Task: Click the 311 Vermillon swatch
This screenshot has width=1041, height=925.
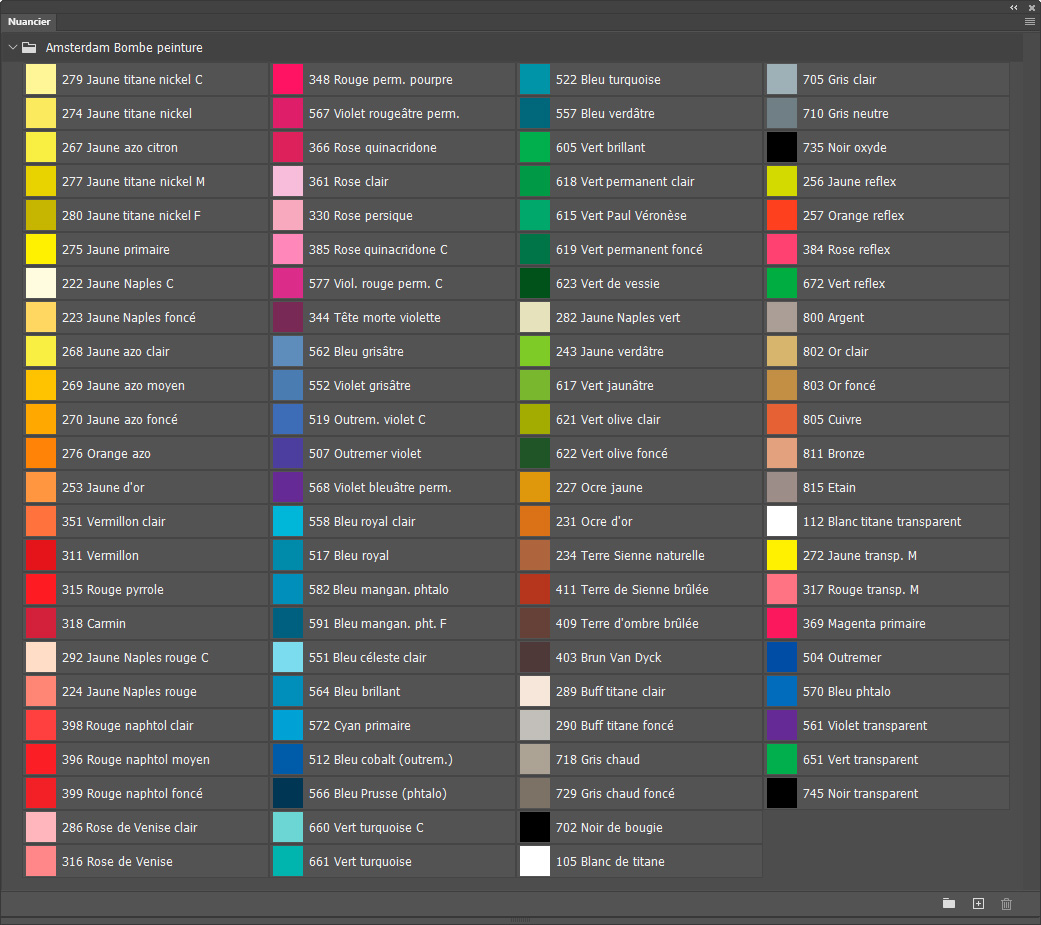Action: point(145,556)
